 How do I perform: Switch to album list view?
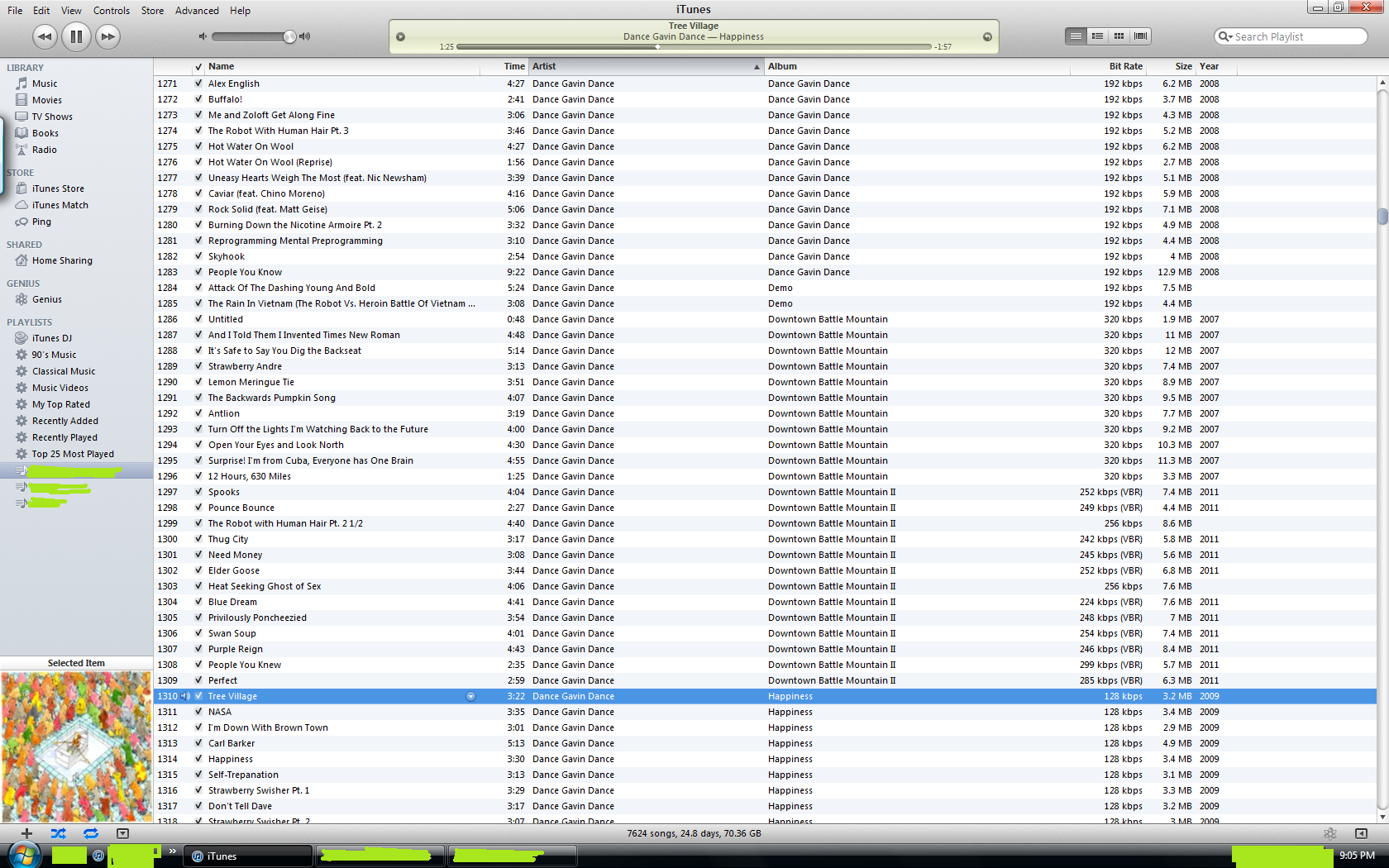(1097, 36)
